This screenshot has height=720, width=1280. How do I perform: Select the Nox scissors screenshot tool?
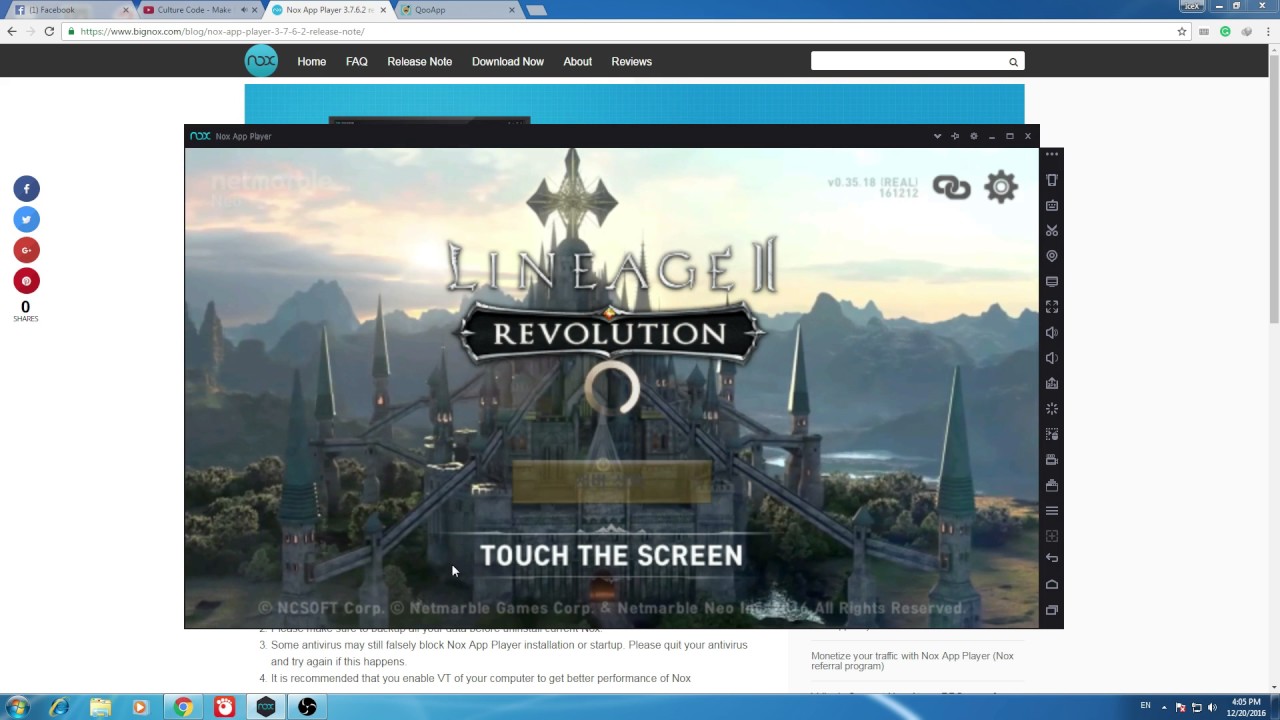point(1052,231)
